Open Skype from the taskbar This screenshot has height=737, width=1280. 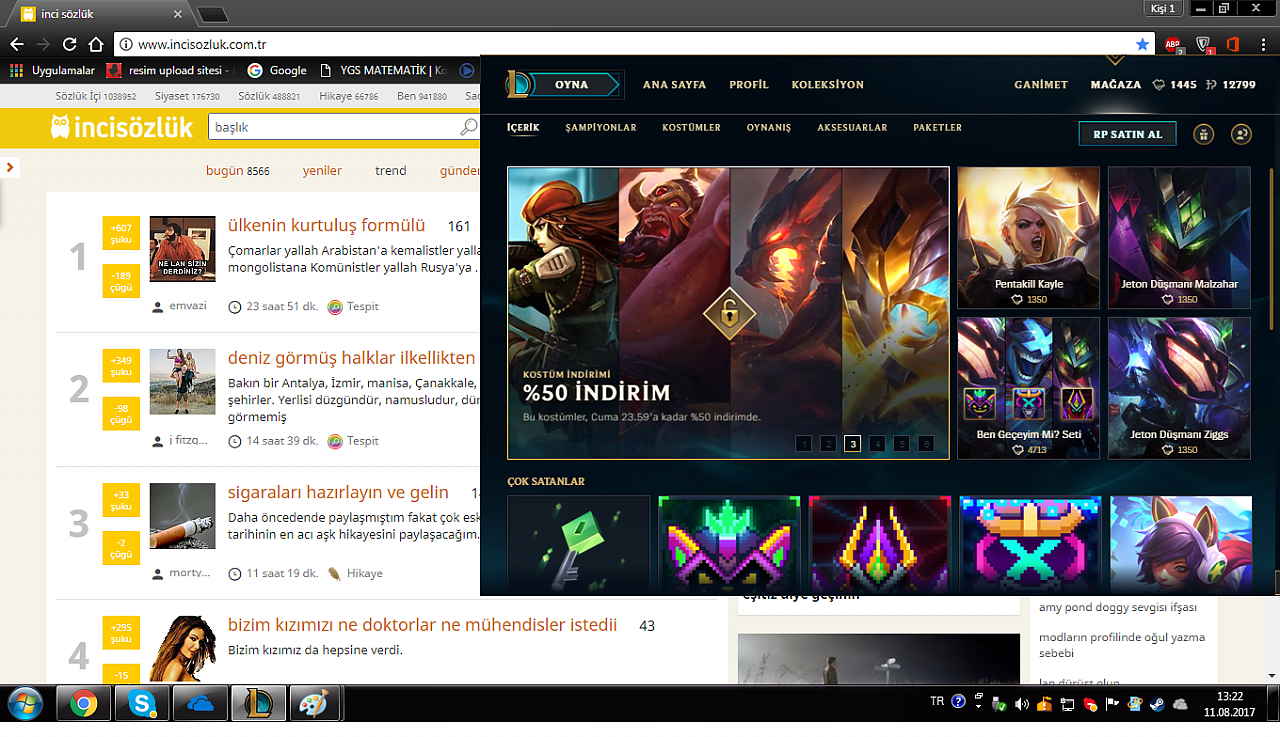click(x=142, y=704)
